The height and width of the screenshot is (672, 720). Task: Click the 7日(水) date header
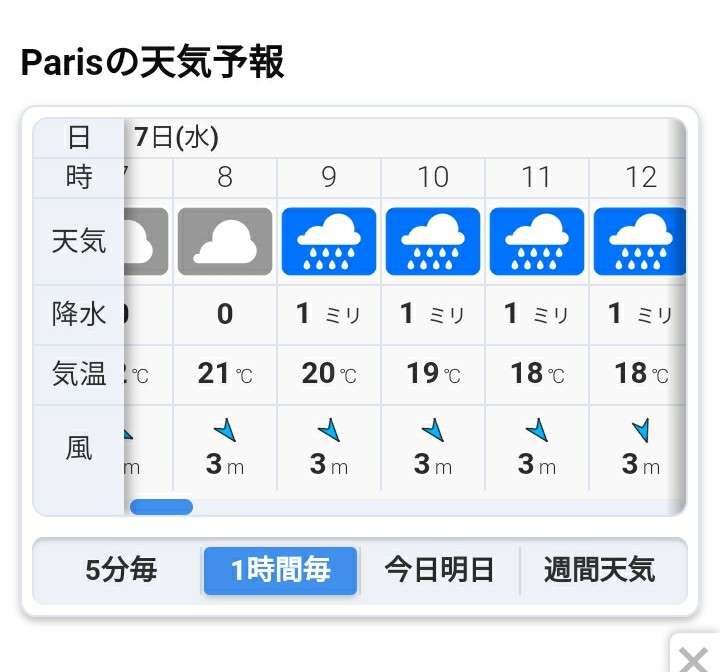[176, 137]
